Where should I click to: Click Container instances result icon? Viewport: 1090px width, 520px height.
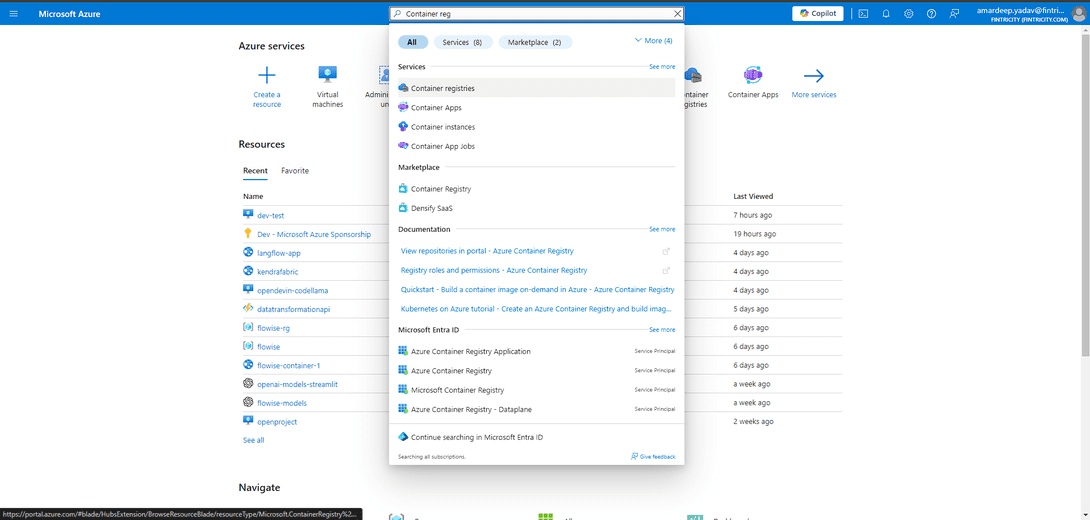402,127
